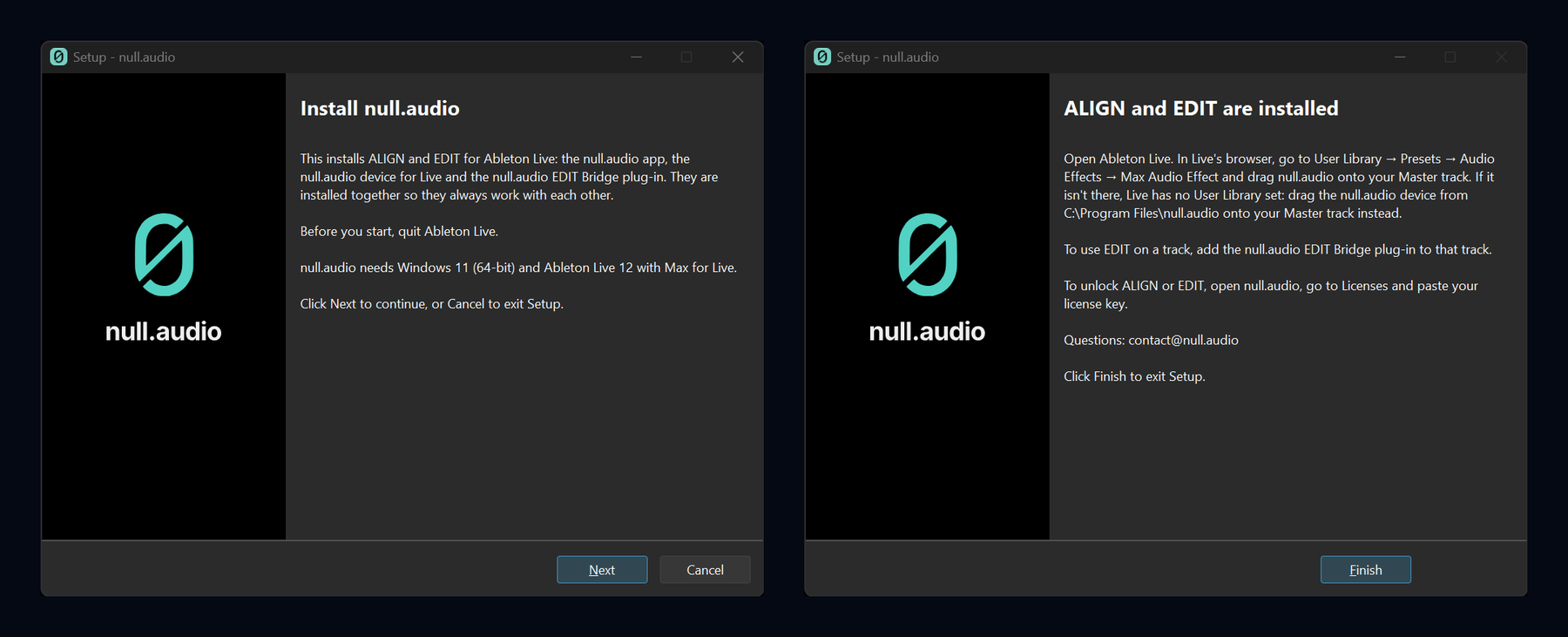The width and height of the screenshot is (1568, 637).
Task: Click the "Setup - null.audio" title of the installed window
Action: tap(888, 57)
